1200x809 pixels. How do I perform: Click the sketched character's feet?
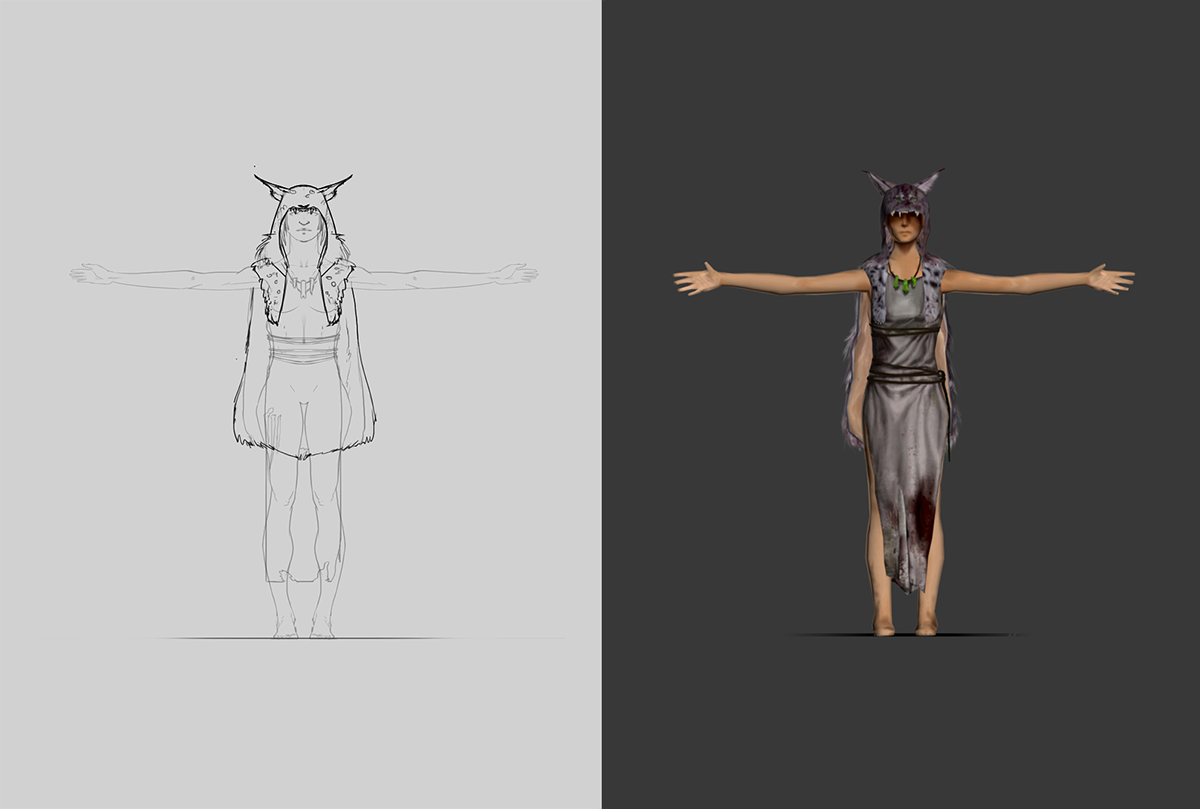(x=303, y=627)
